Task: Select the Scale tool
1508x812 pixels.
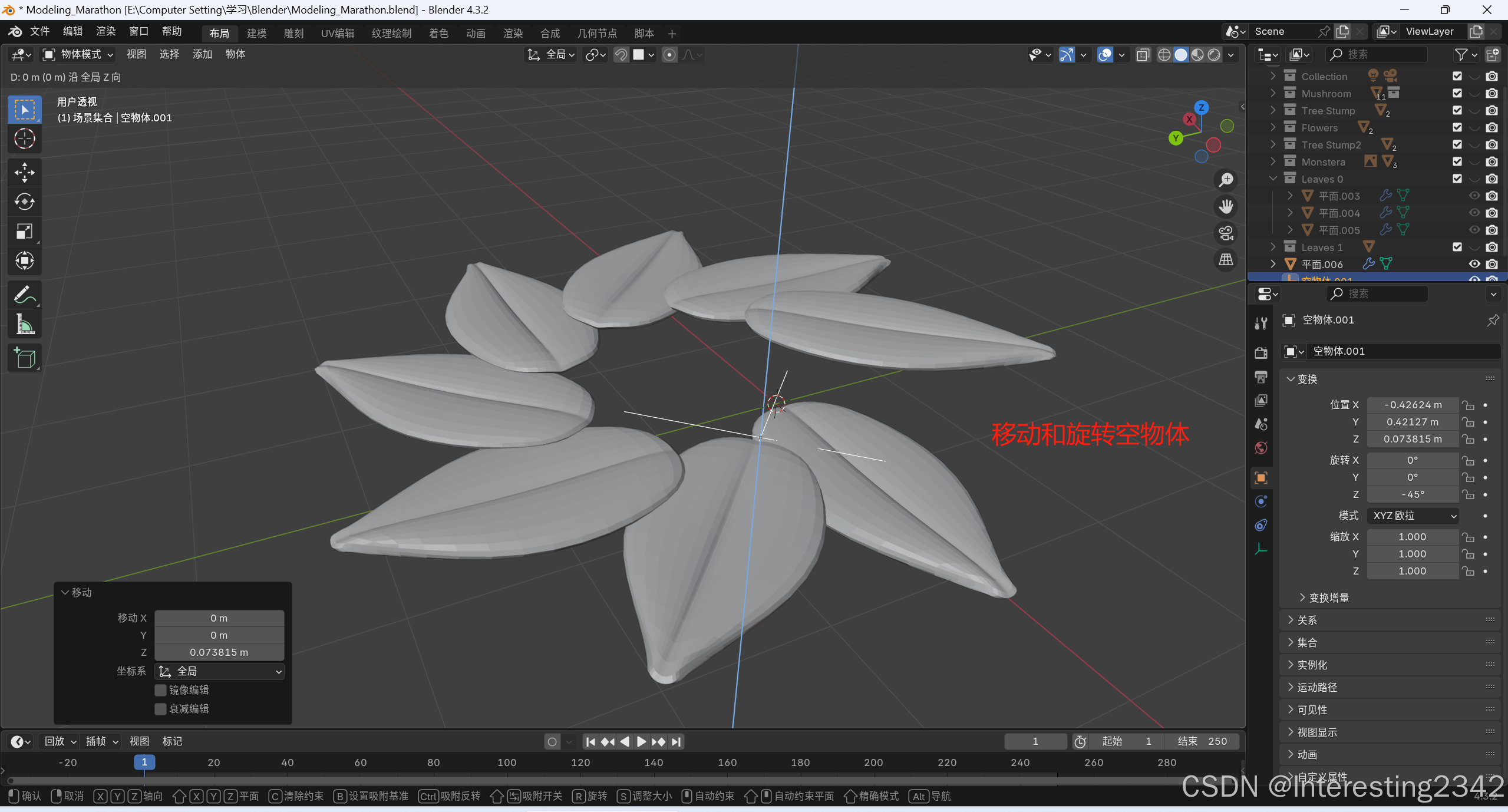Action: (24, 231)
